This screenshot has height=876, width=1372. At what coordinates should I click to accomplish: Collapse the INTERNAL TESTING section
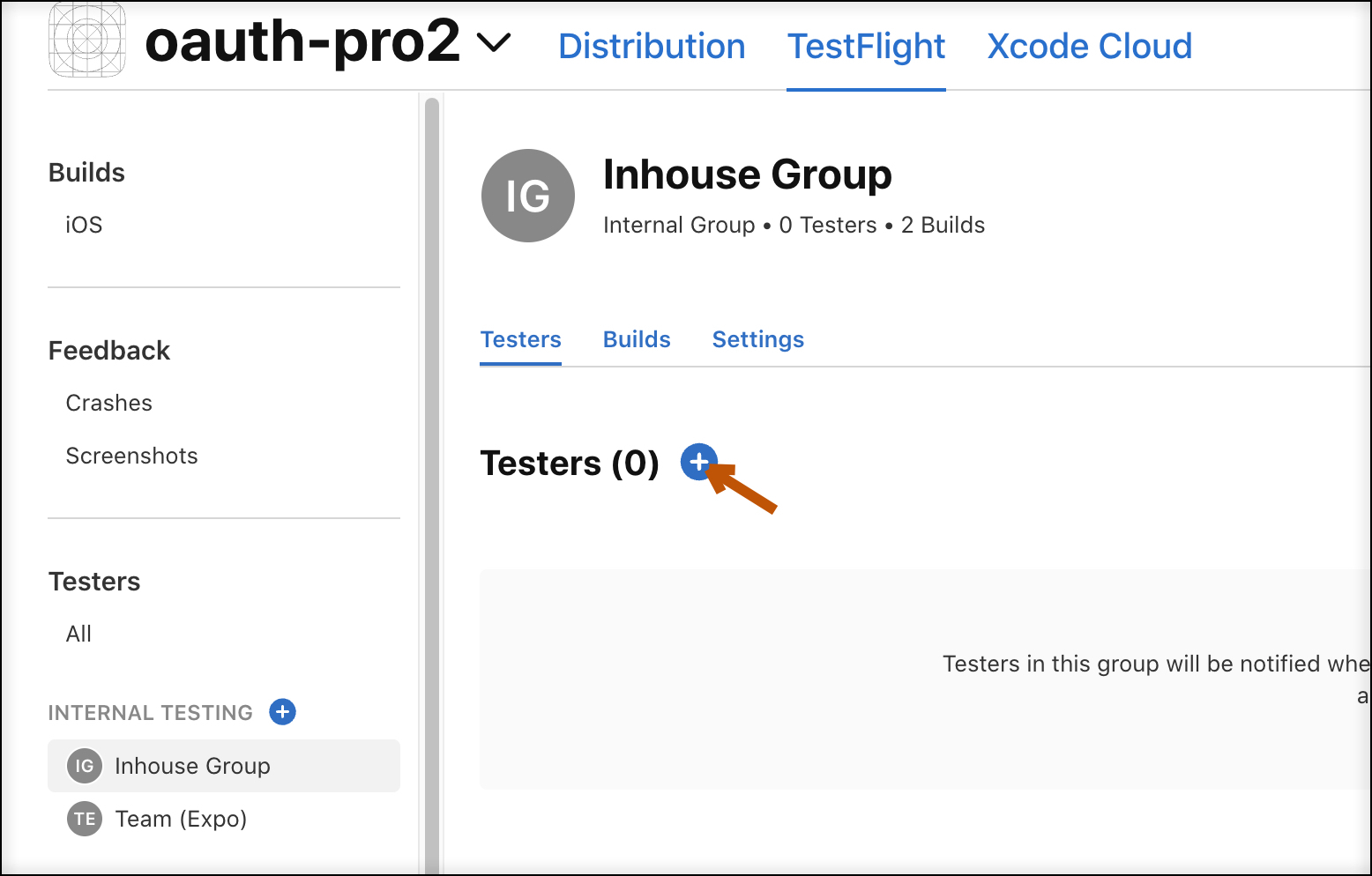150,712
